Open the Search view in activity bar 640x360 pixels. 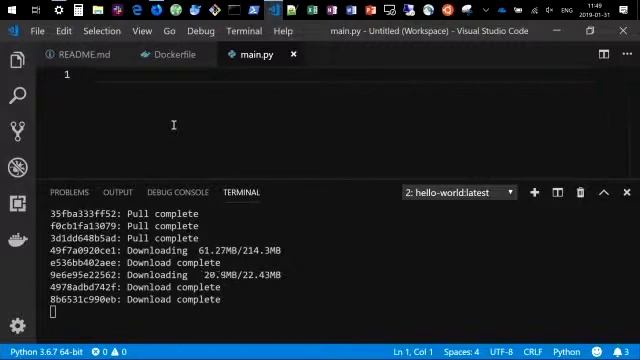click(x=18, y=96)
